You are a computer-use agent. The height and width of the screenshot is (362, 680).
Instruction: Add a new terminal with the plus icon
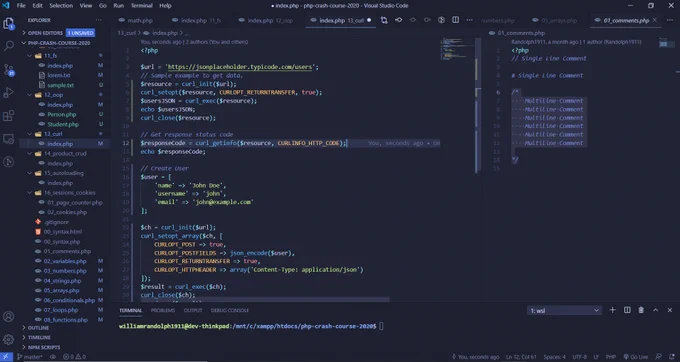[612, 310]
